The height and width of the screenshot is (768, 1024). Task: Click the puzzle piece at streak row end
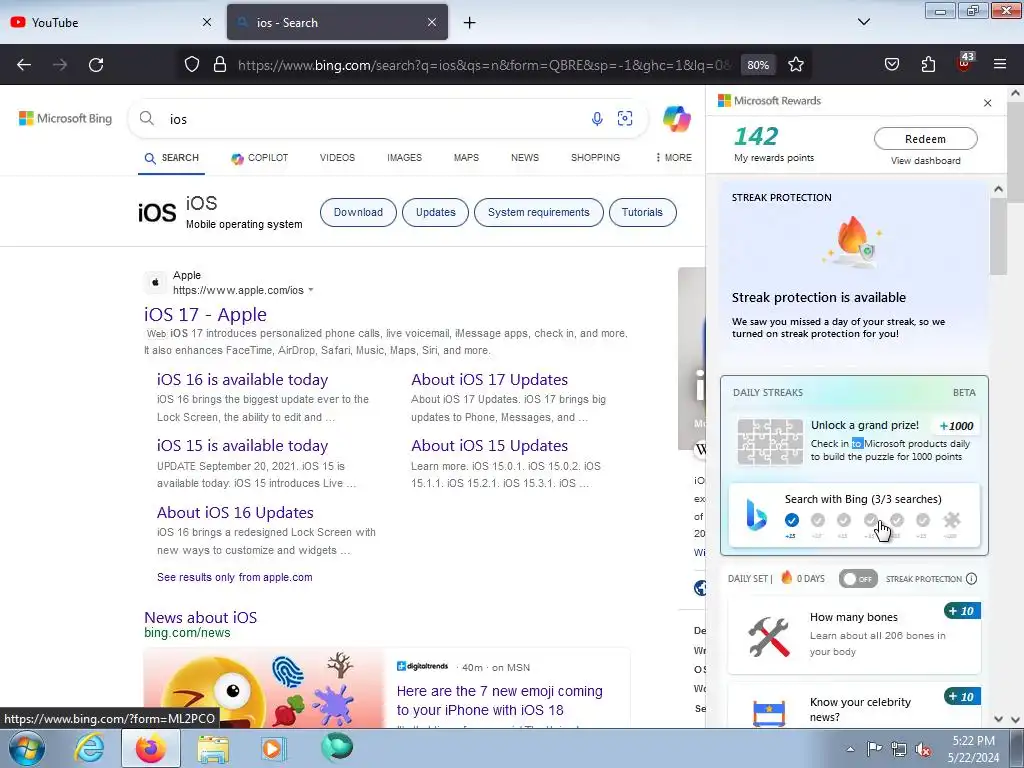pyautogui.click(x=952, y=520)
